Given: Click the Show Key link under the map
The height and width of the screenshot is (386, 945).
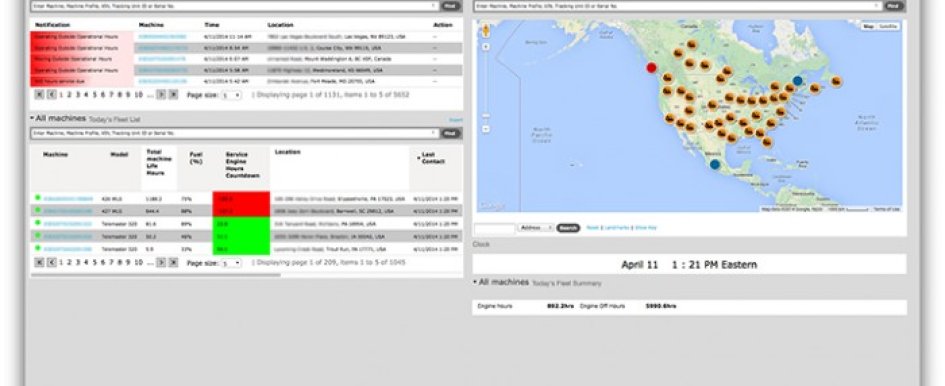Looking at the screenshot, I should pos(645,228).
